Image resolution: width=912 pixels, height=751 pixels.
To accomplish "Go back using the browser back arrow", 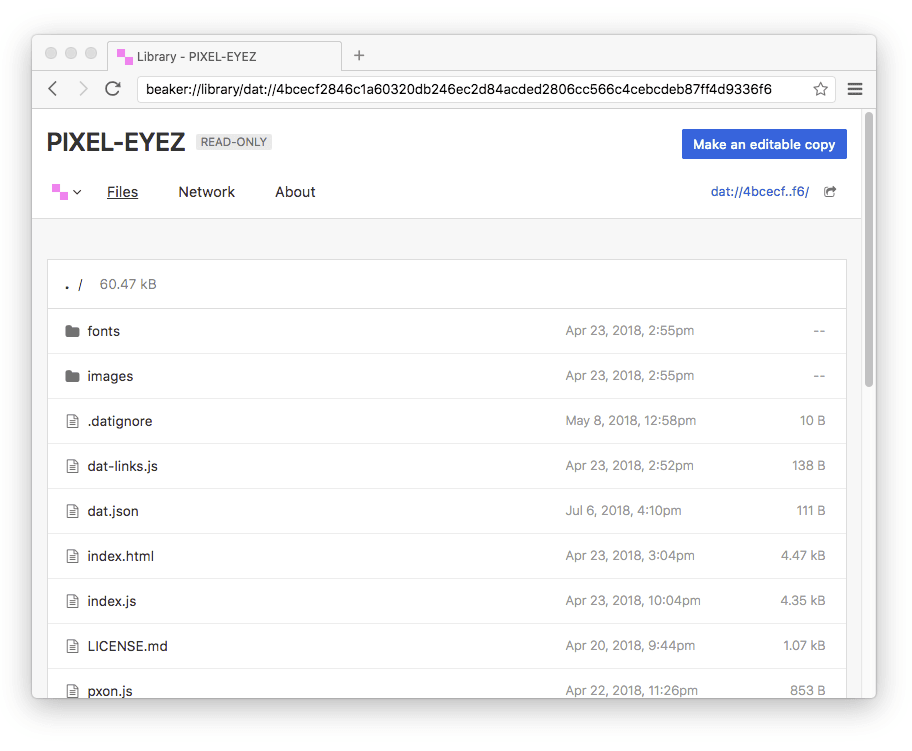I will click(x=53, y=88).
